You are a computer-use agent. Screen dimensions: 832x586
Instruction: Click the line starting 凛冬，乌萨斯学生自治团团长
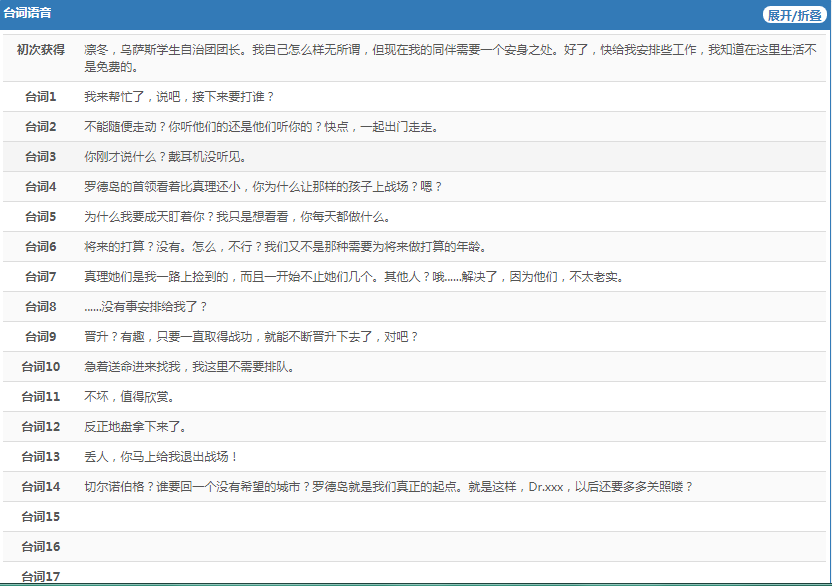coord(450,58)
